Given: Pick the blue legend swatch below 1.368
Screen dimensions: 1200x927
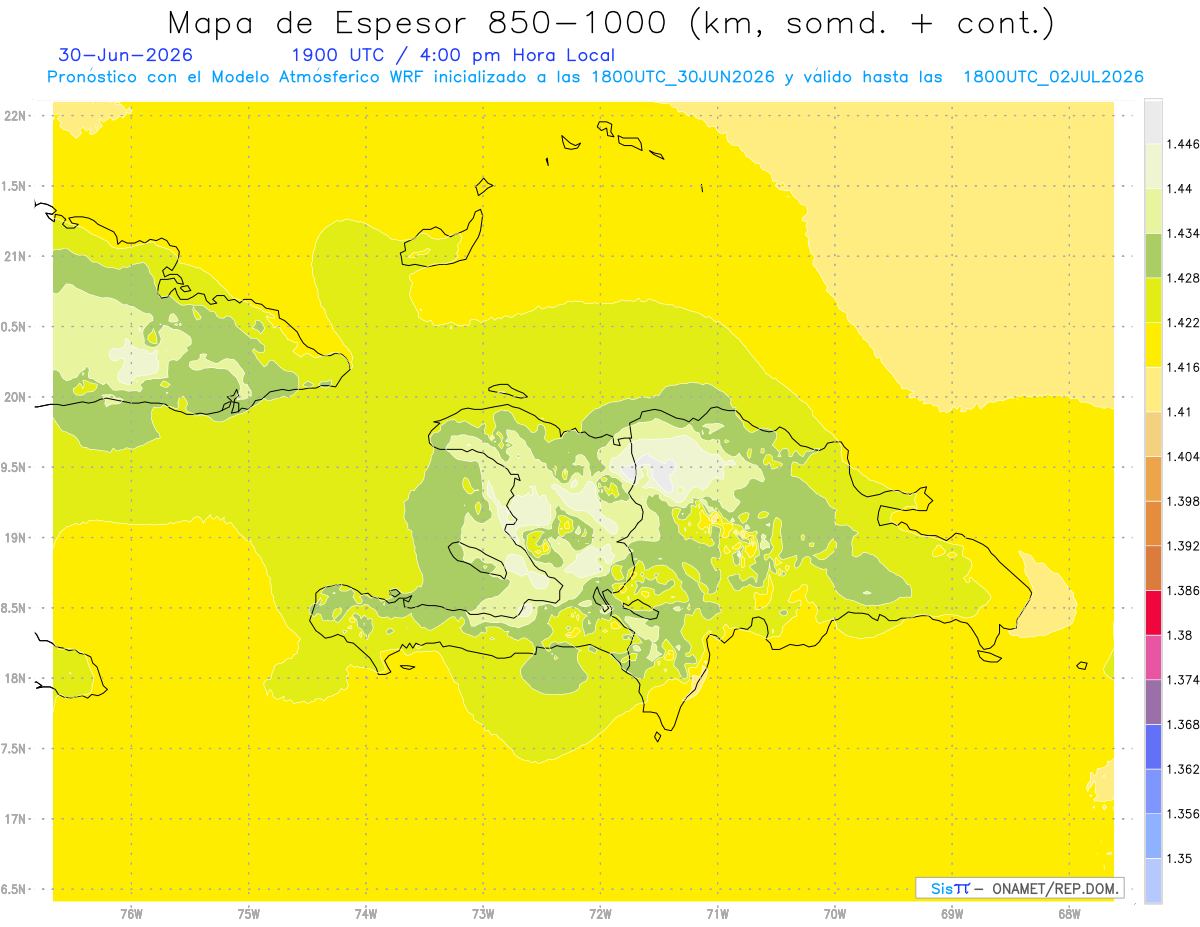Looking at the screenshot, I should click(x=1152, y=746).
